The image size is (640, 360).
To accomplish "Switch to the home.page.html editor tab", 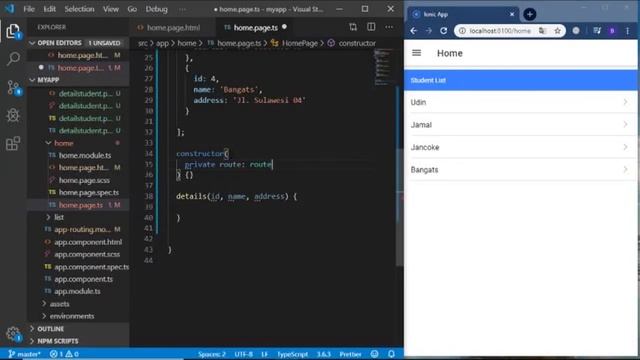I will pos(172,28).
